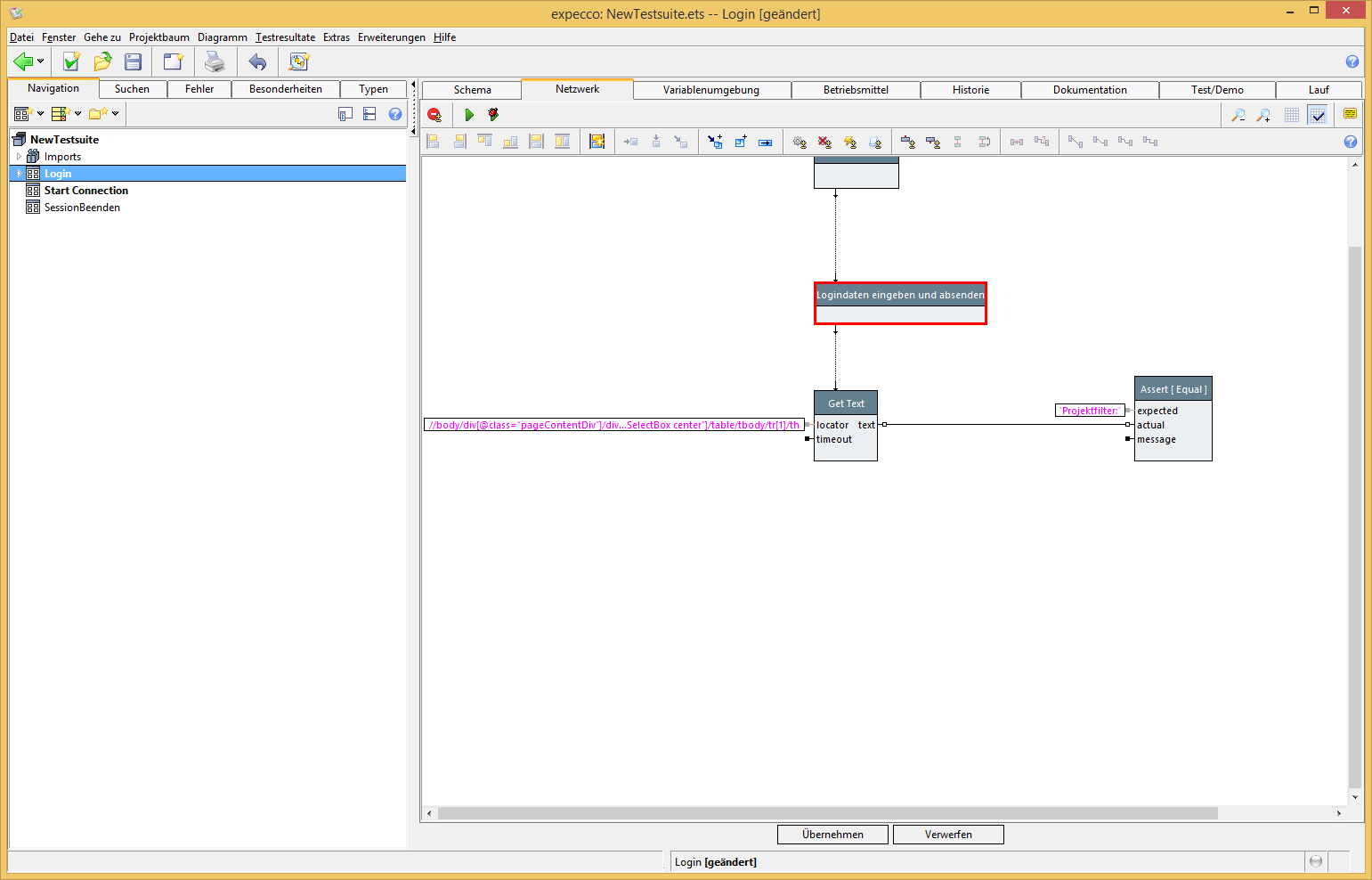Click the blue undo arrow icon
The height and width of the screenshot is (880, 1372).
click(257, 61)
